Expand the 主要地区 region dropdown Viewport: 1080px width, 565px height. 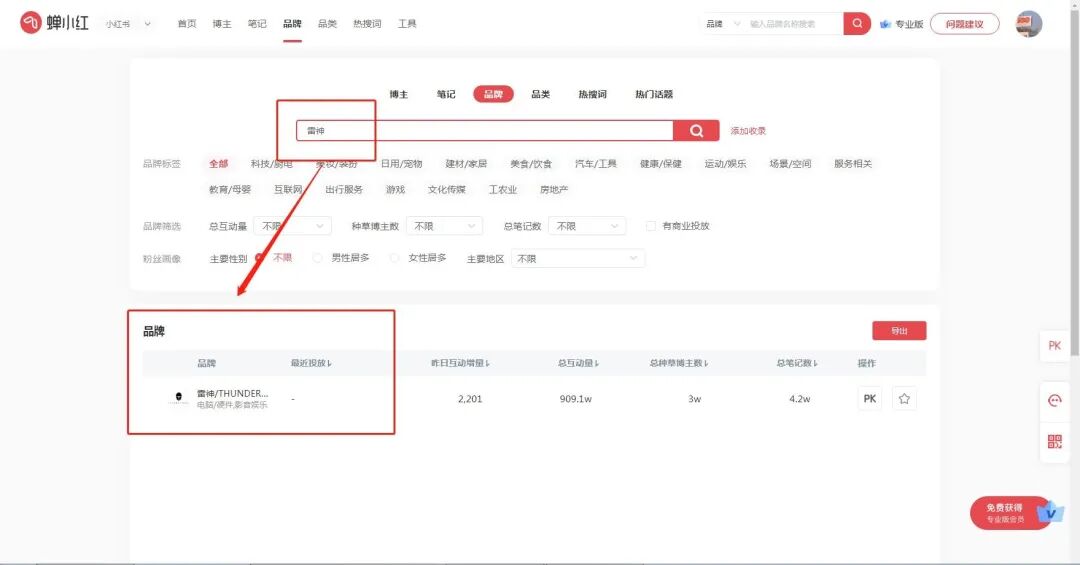[x=578, y=258]
